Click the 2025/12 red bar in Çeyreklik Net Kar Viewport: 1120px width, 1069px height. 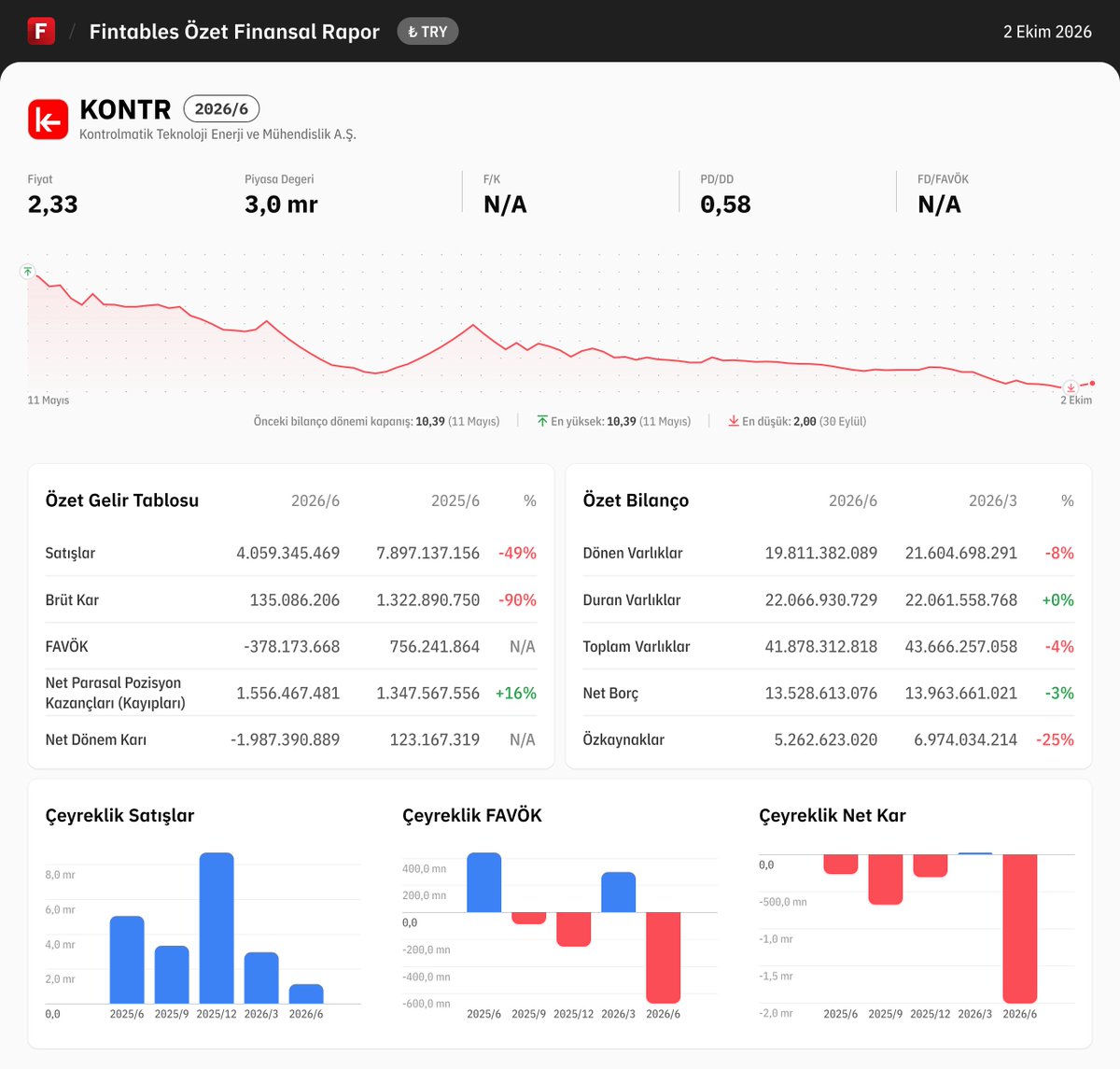[931, 865]
